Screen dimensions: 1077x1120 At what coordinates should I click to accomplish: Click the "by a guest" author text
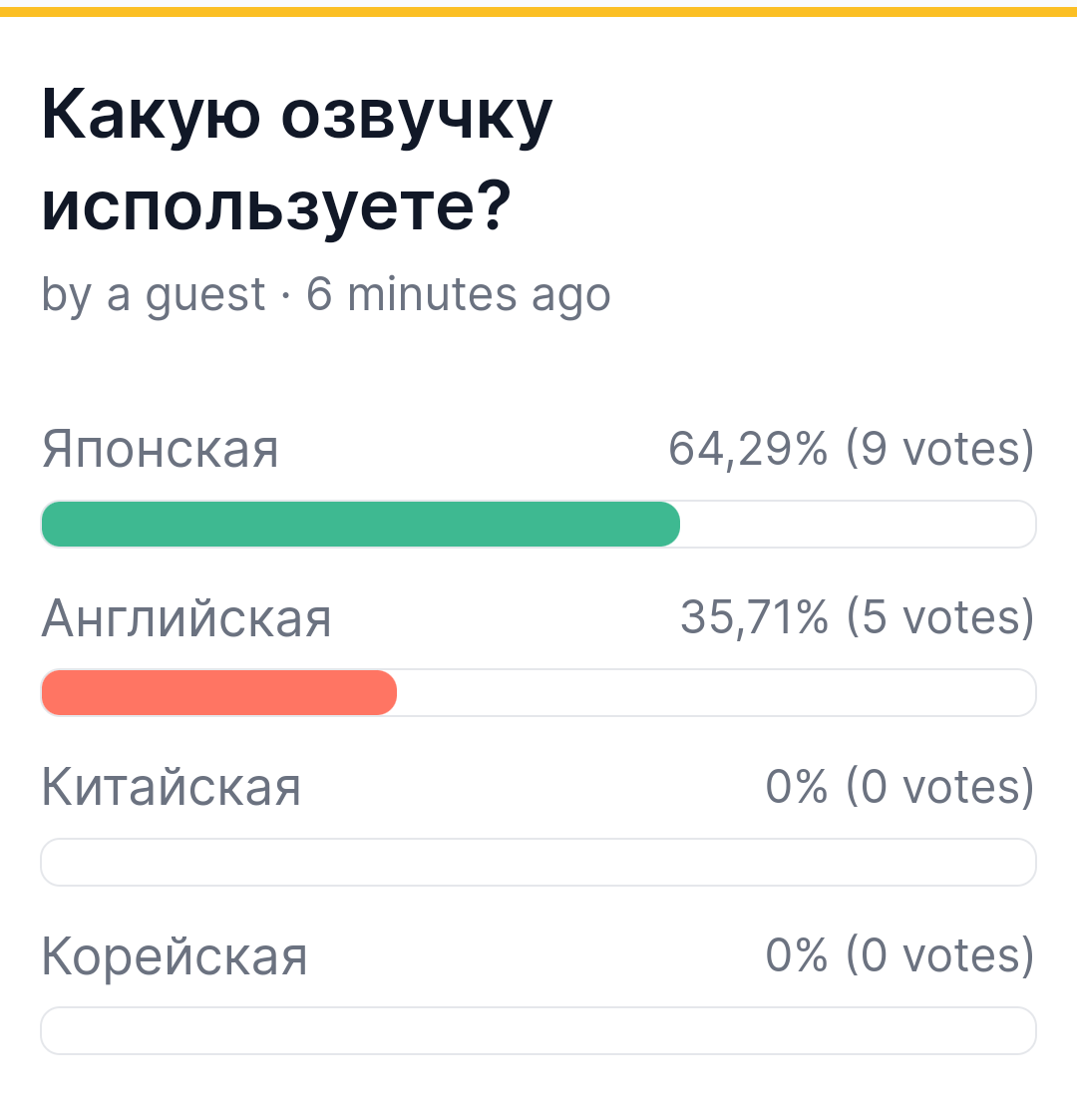click(154, 294)
